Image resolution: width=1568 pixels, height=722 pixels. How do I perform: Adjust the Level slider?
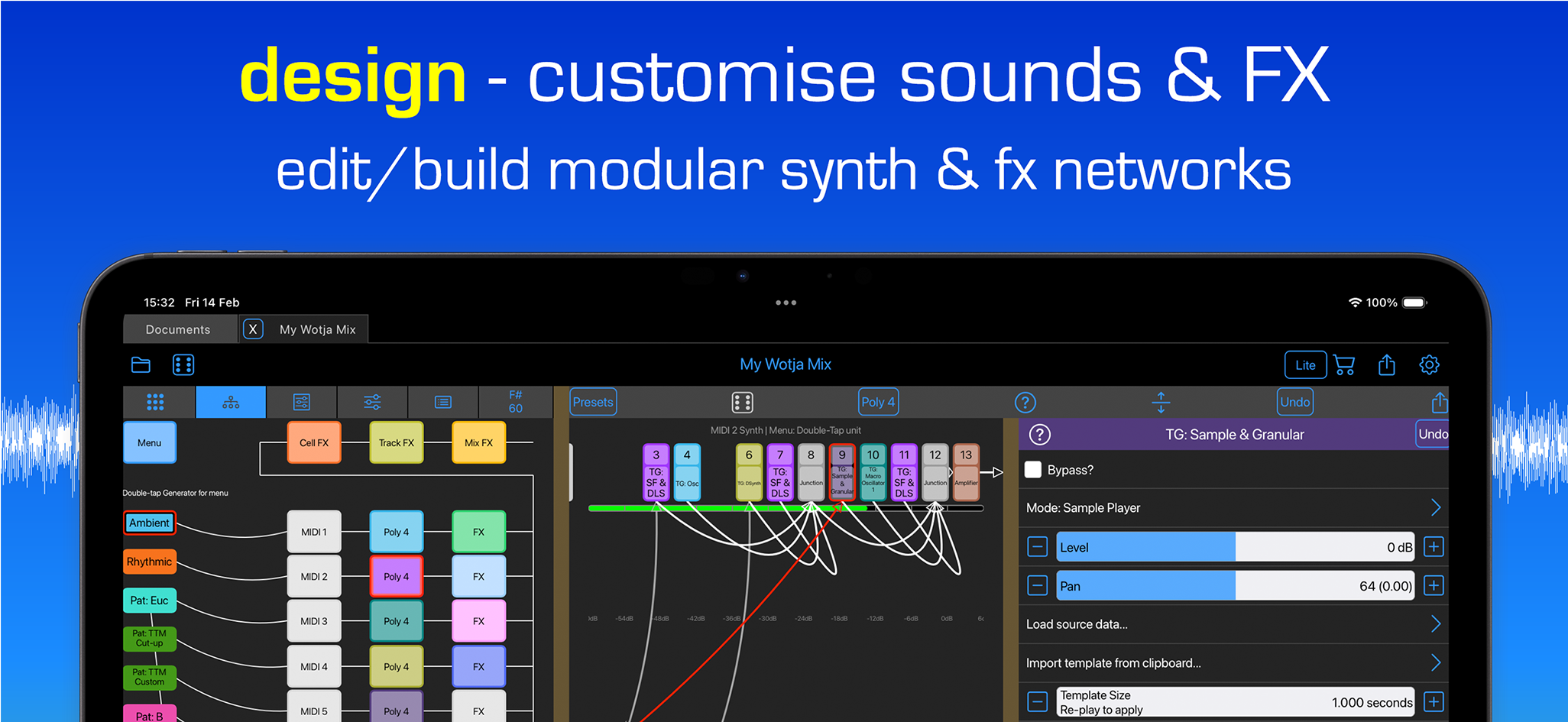1235,547
